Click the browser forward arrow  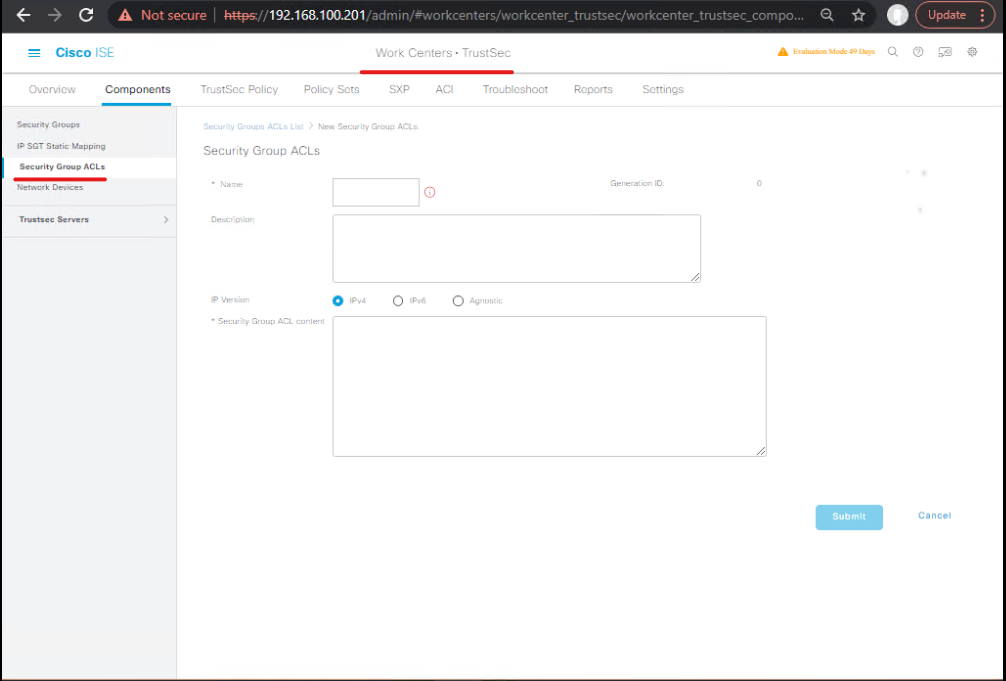click(x=55, y=15)
